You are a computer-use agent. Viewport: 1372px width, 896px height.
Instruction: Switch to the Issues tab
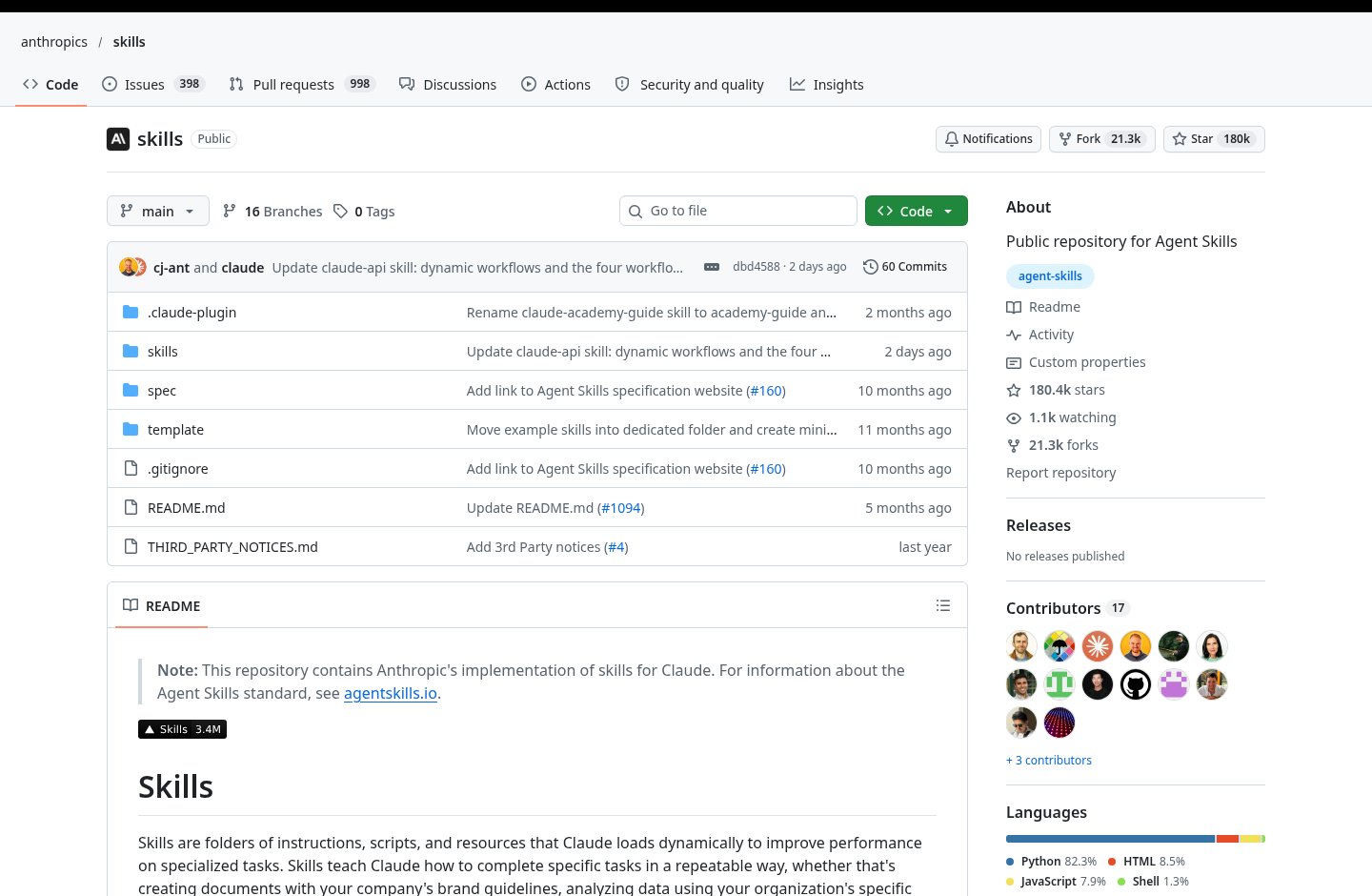pyautogui.click(x=152, y=84)
